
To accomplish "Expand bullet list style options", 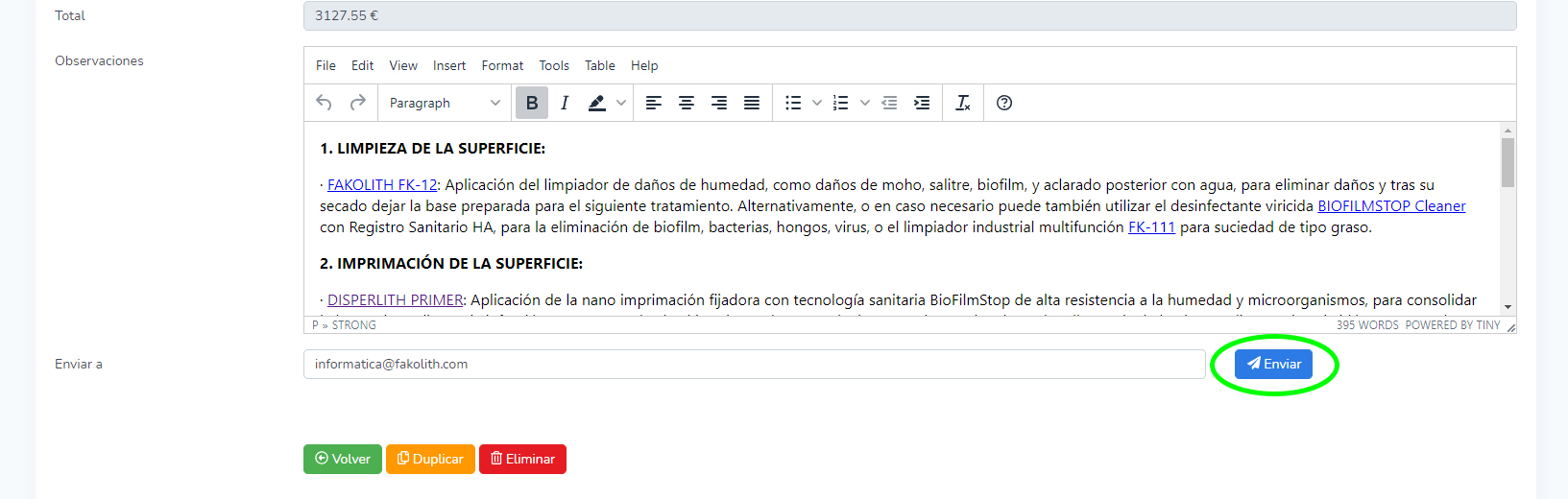I will [817, 103].
